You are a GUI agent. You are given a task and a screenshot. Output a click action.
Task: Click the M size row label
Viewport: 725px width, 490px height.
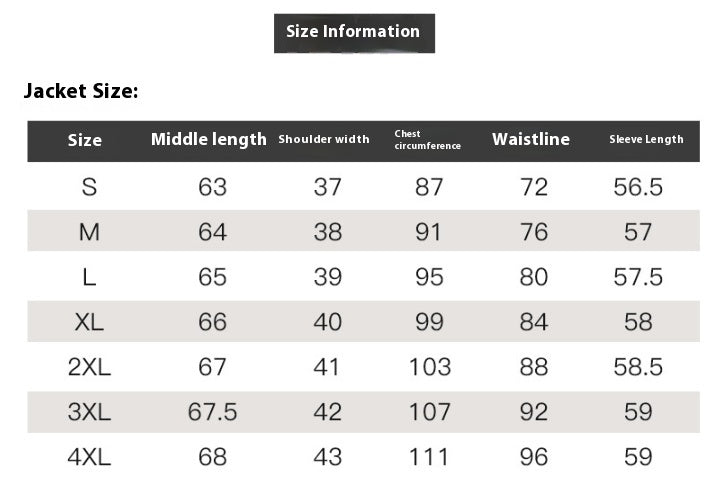coord(89,232)
